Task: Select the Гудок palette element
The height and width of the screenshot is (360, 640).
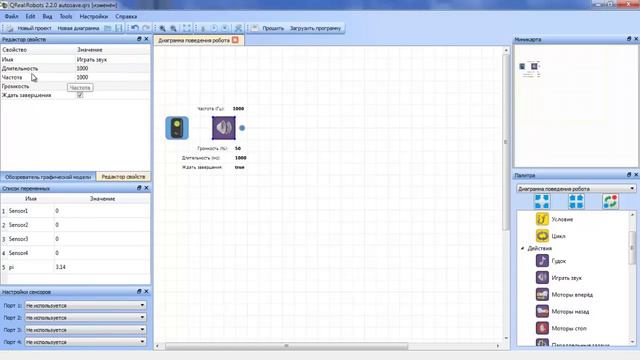Action: tap(551, 261)
